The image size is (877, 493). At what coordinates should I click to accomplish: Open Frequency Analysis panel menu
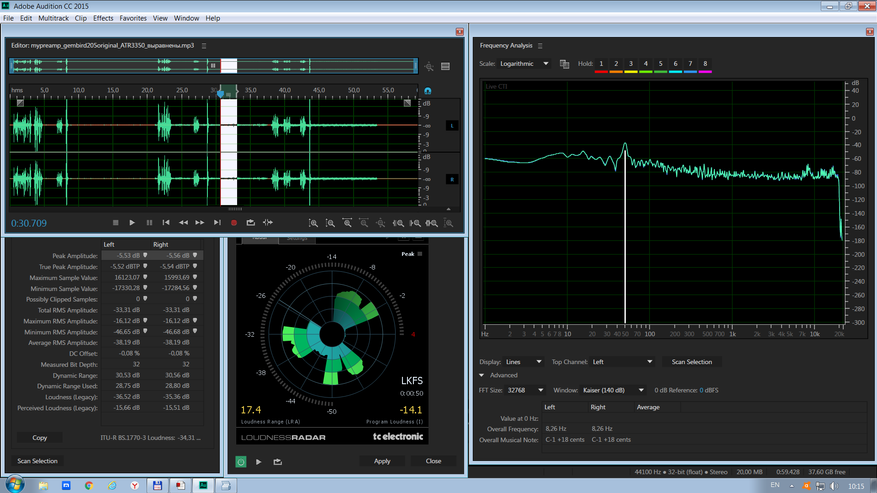540,46
